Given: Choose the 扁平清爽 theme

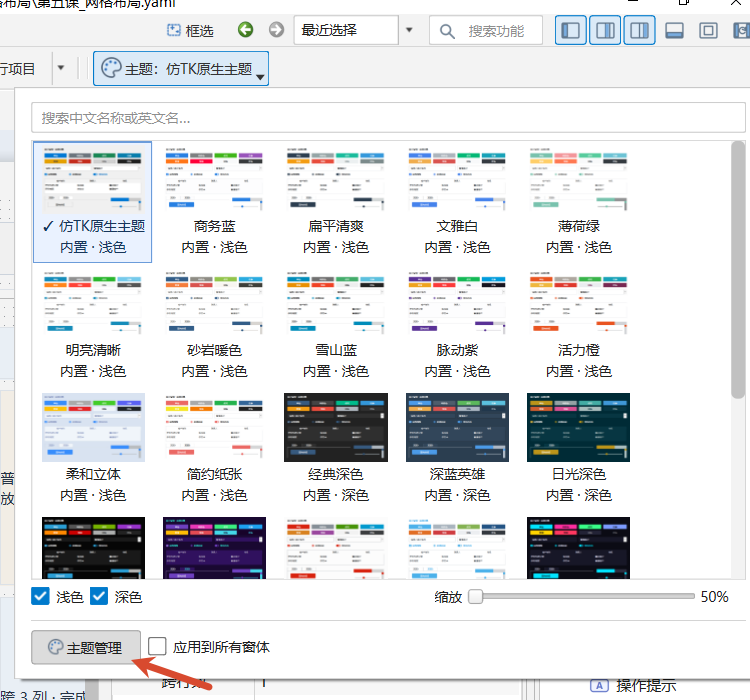Looking at the screenshot, I should pos(335,202).
